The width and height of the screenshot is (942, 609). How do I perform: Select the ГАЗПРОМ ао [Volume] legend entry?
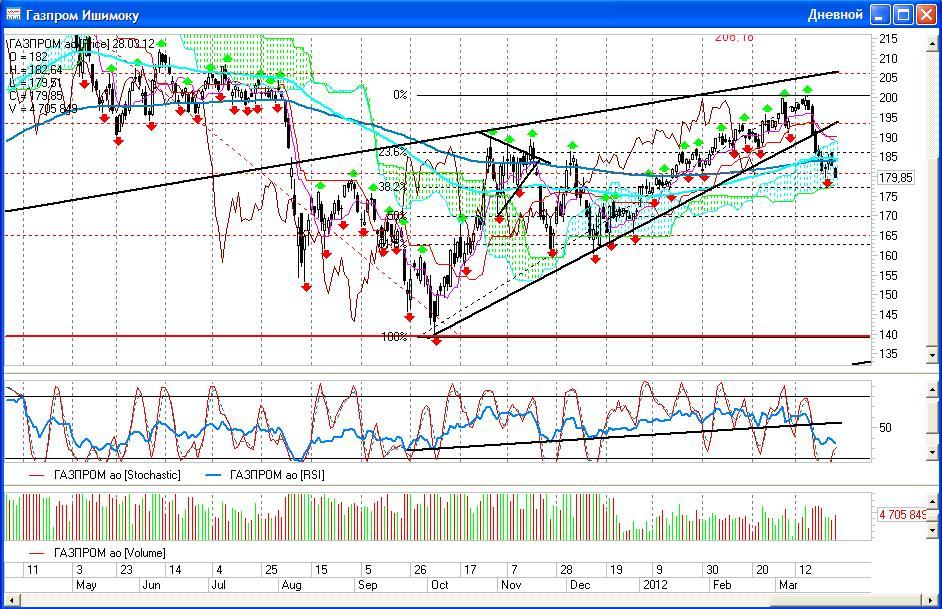tap(110, 553)
